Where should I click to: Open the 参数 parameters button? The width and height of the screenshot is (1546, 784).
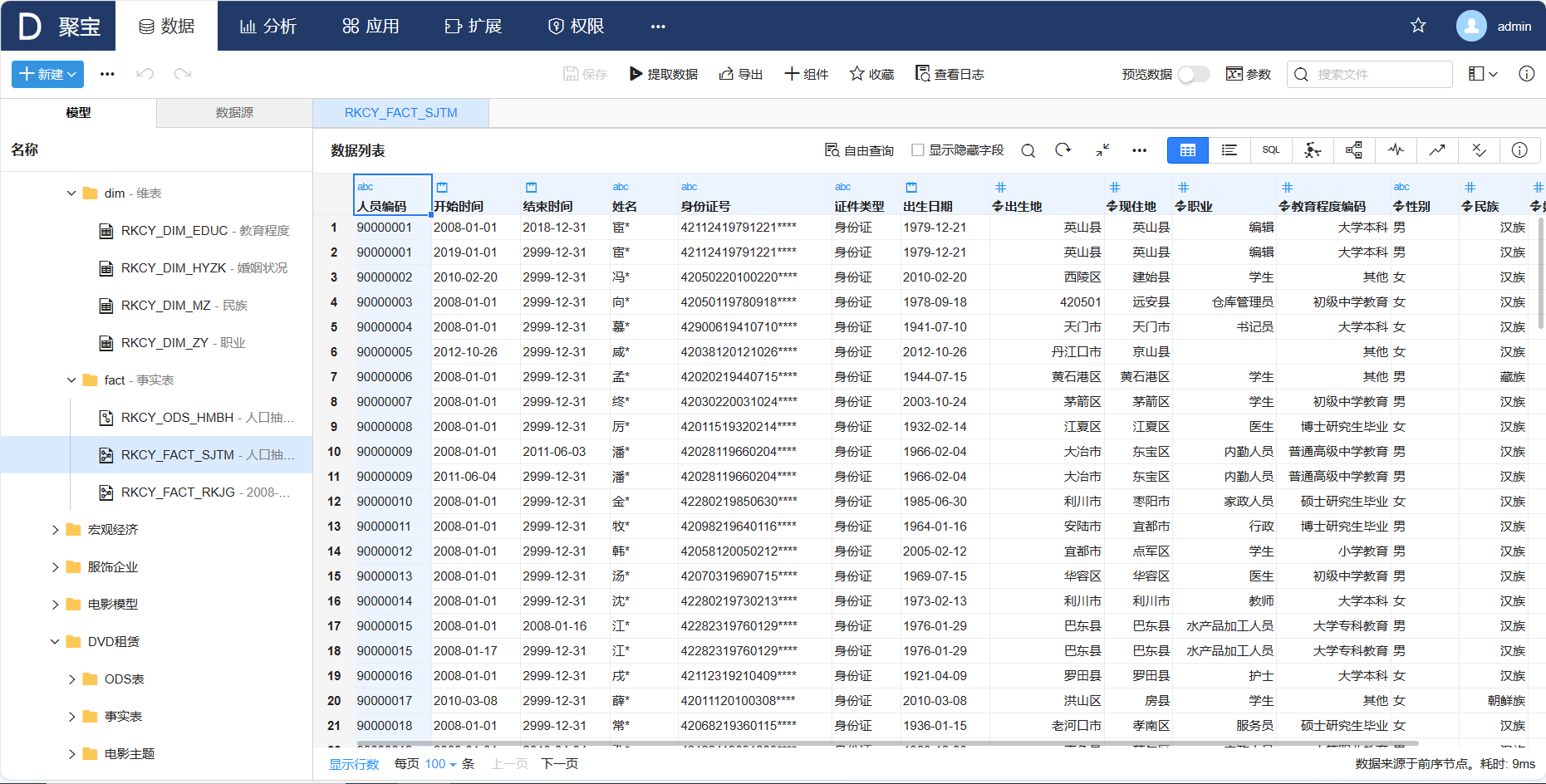1249,74
